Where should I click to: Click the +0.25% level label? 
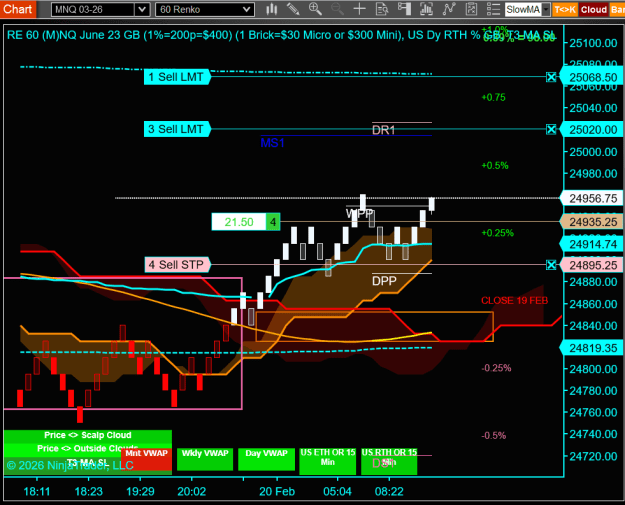pyautogui.click(x=497, y=233)
